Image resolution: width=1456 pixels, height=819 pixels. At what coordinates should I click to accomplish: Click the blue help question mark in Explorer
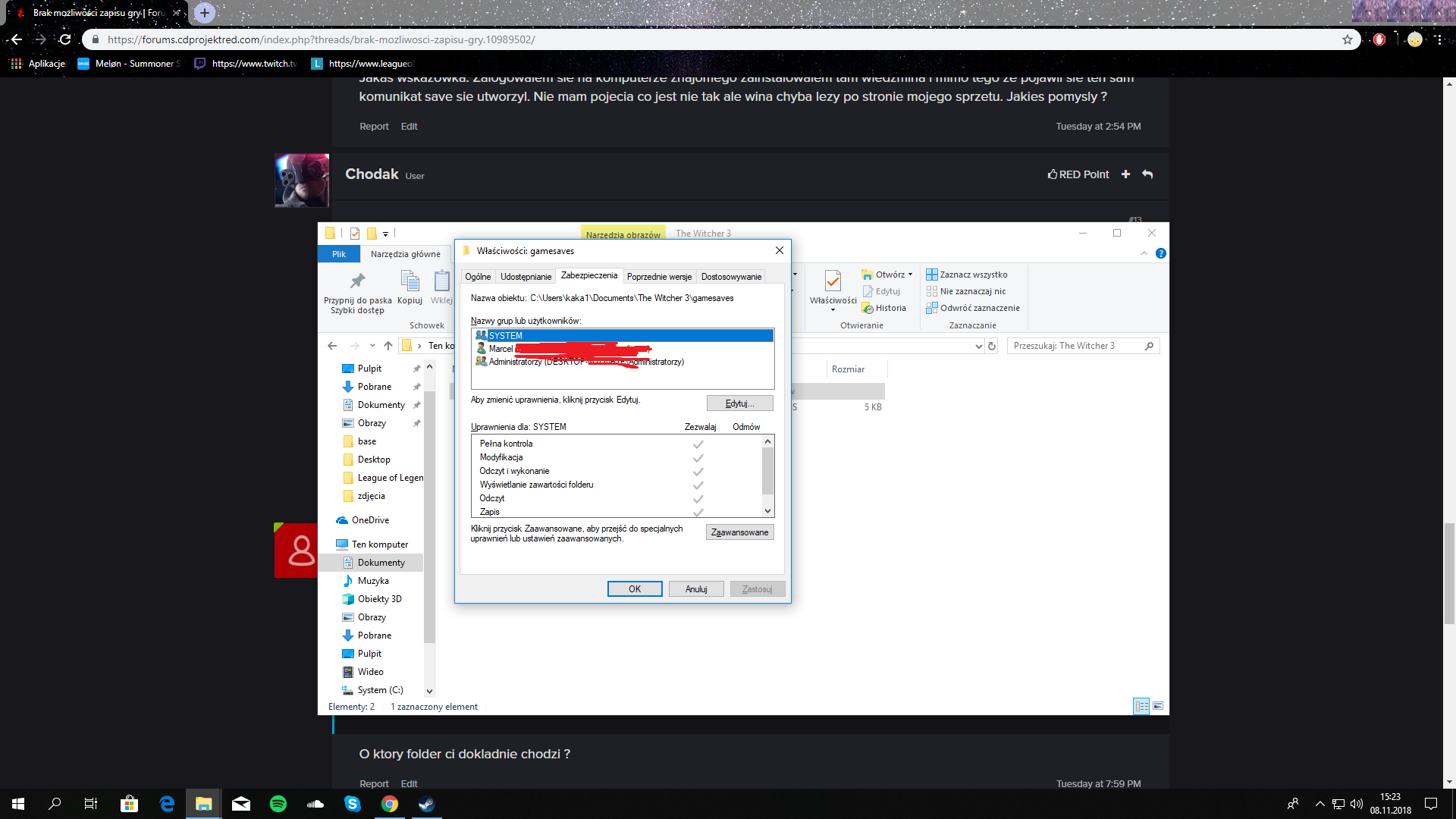1160,253
